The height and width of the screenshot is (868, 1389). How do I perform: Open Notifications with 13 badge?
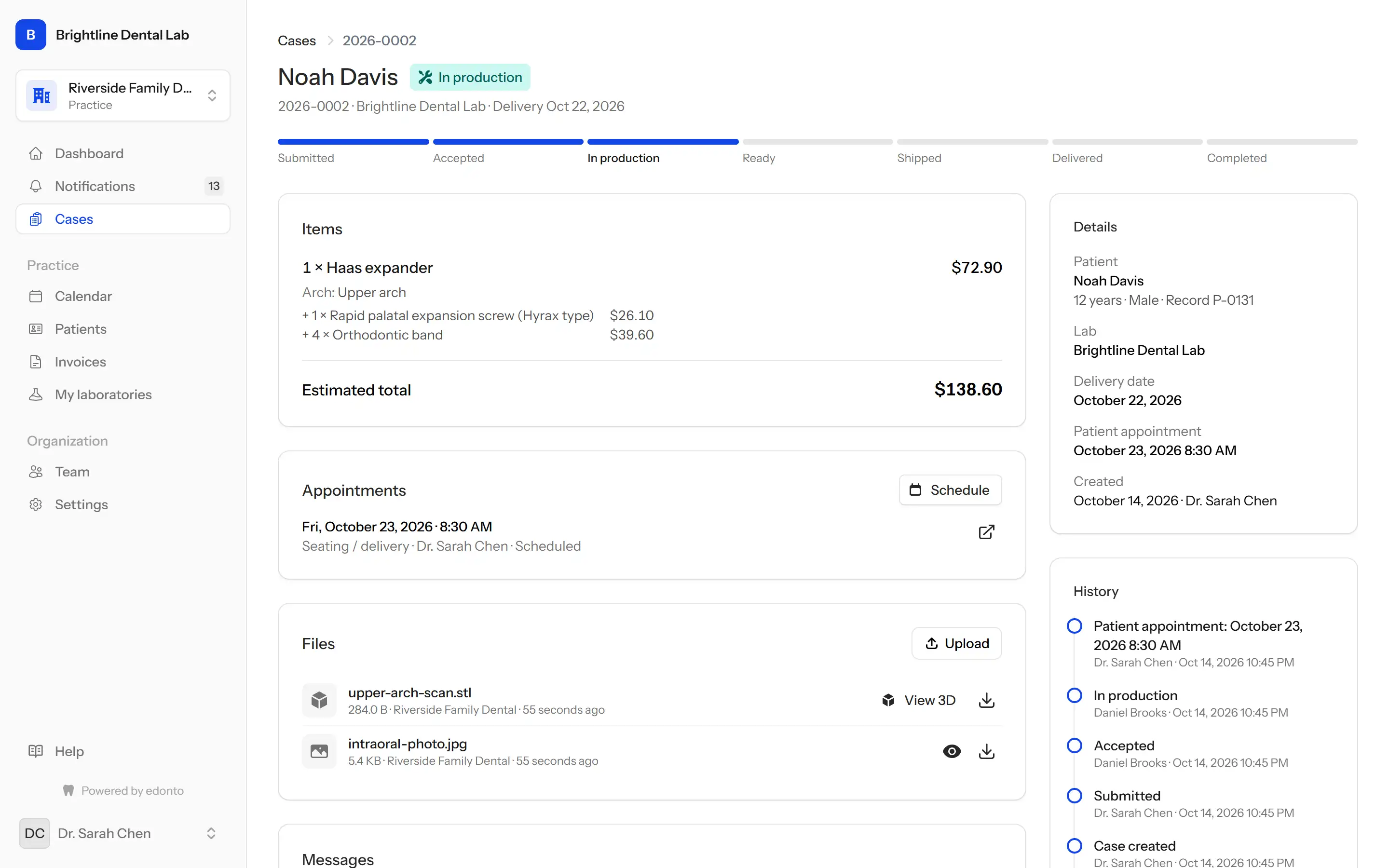coord(123,186)
